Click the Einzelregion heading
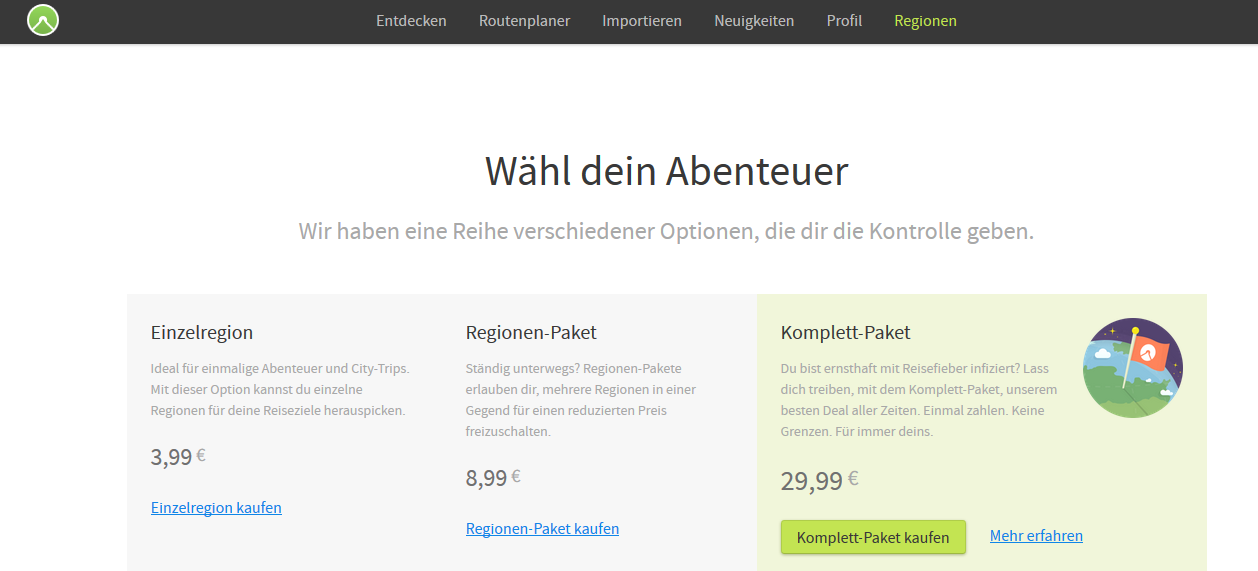This screenshot has height=571, width=1258. click(202, 332)
